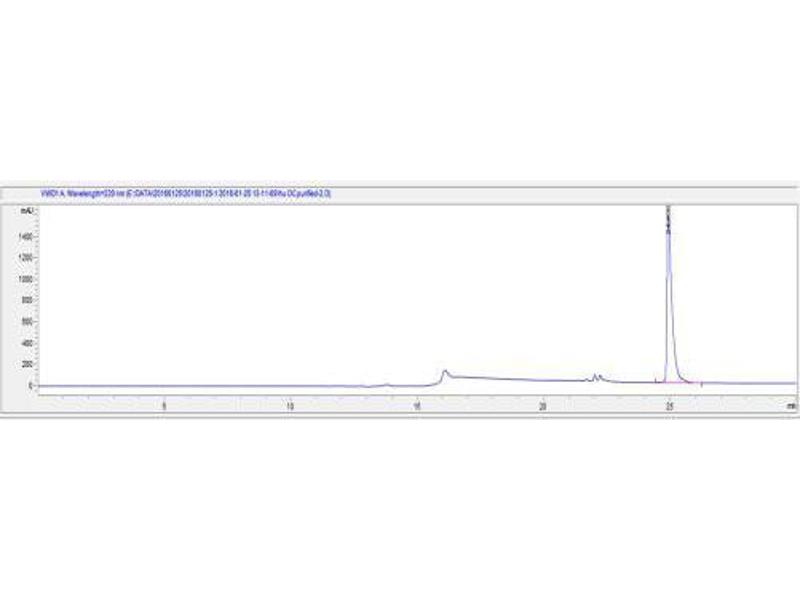
Task: Click the 0 value on the y-axis
Action: [x=33, y=385]
